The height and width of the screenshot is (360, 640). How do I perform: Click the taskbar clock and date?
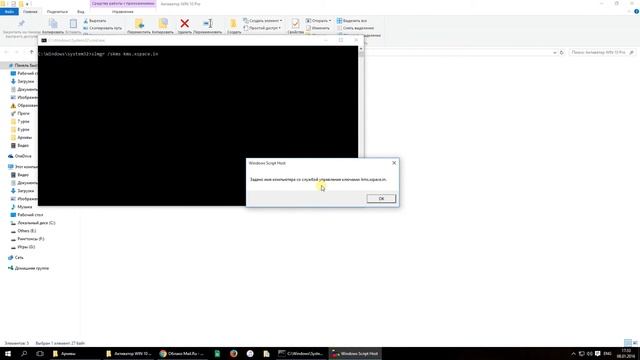coord(626,353)
